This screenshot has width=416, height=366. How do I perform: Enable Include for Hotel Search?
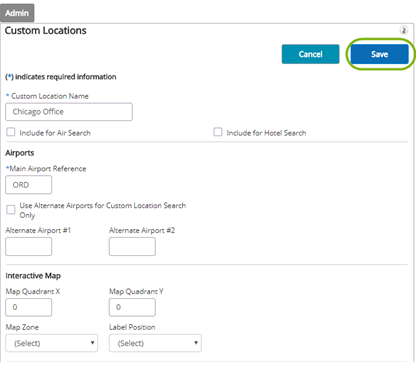point(218,132)
